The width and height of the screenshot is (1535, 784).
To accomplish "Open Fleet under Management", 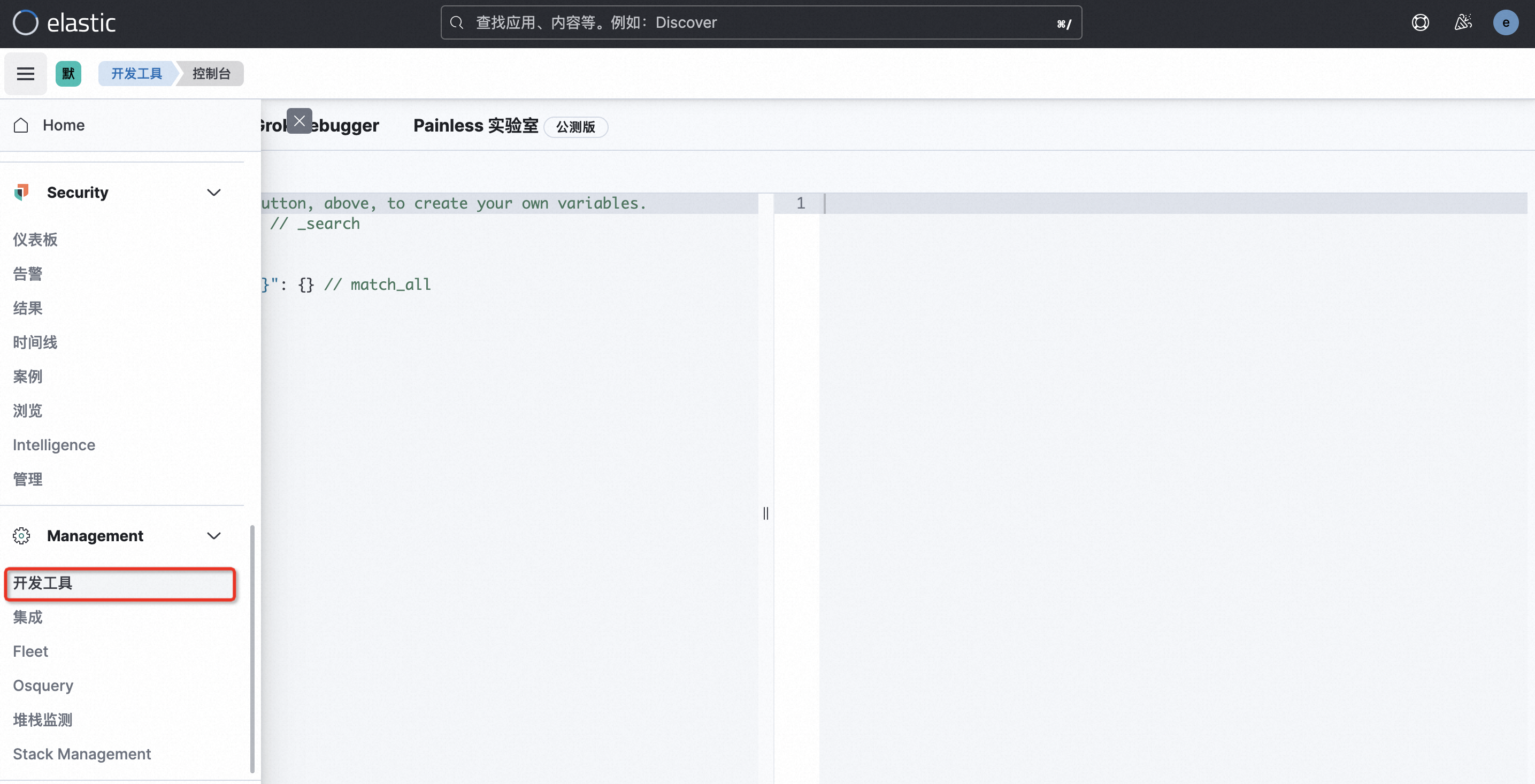I will tap(30, 651).
